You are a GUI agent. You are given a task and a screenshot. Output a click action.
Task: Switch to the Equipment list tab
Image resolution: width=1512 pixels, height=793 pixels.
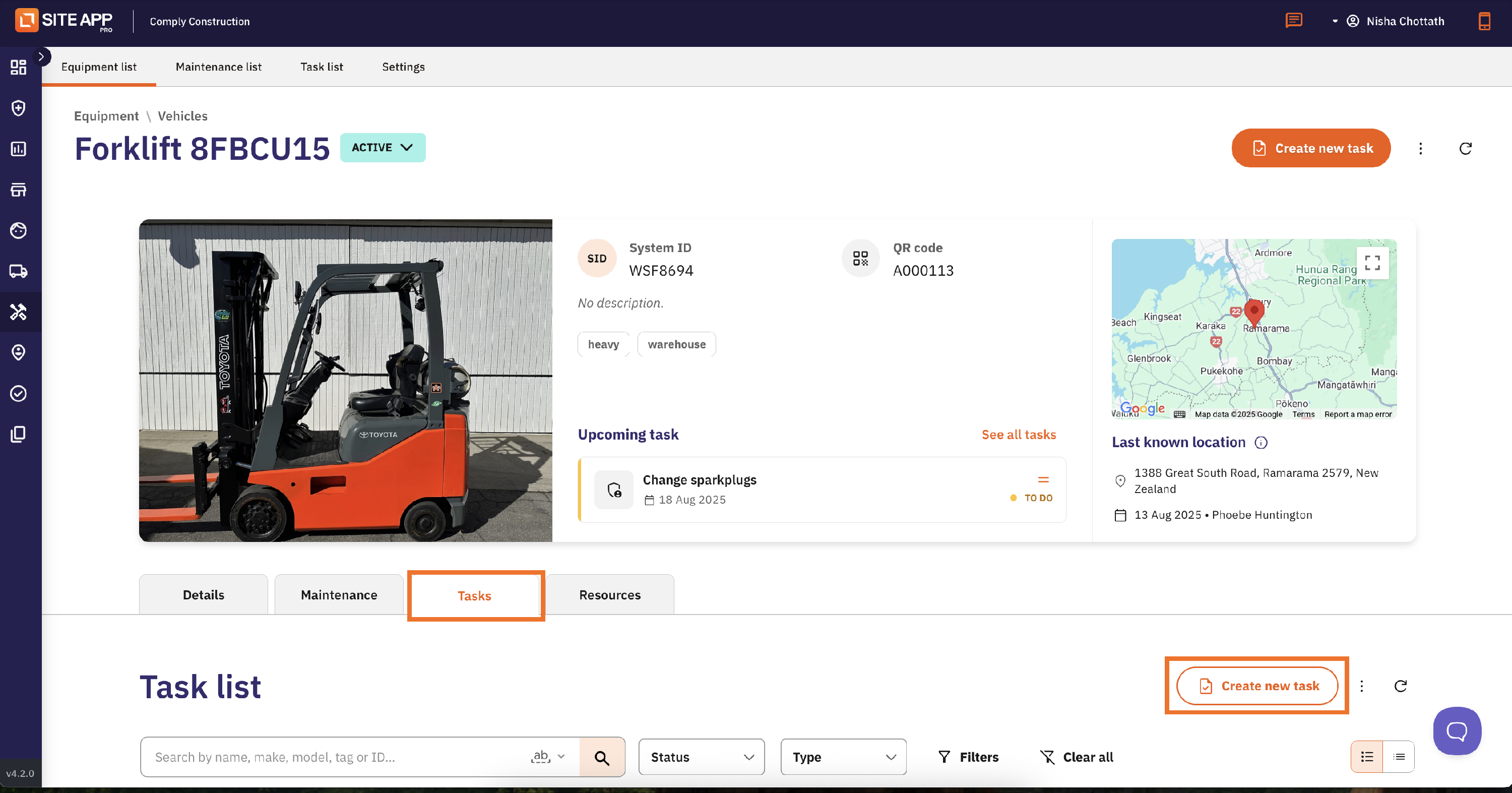[99, 67]
